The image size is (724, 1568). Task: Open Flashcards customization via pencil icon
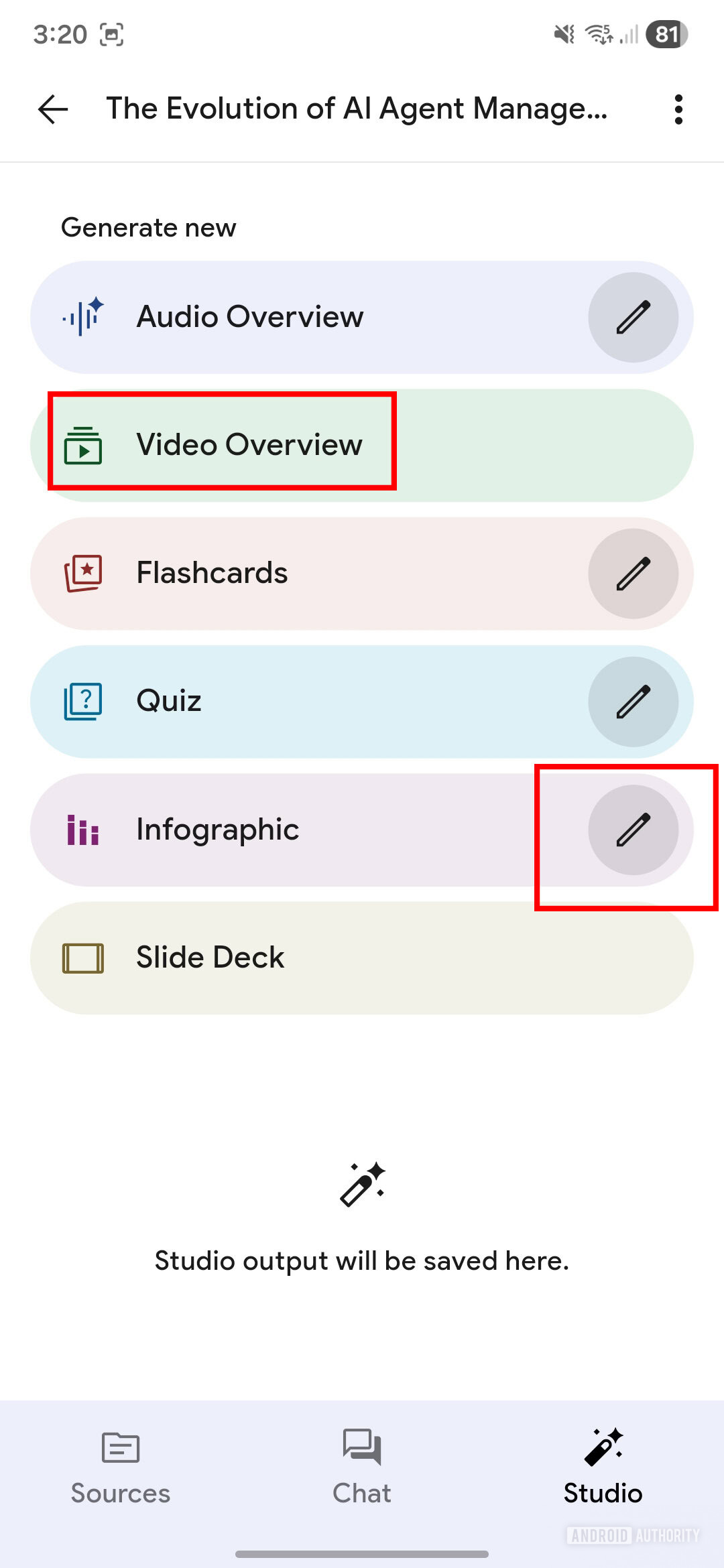(634, 573)
